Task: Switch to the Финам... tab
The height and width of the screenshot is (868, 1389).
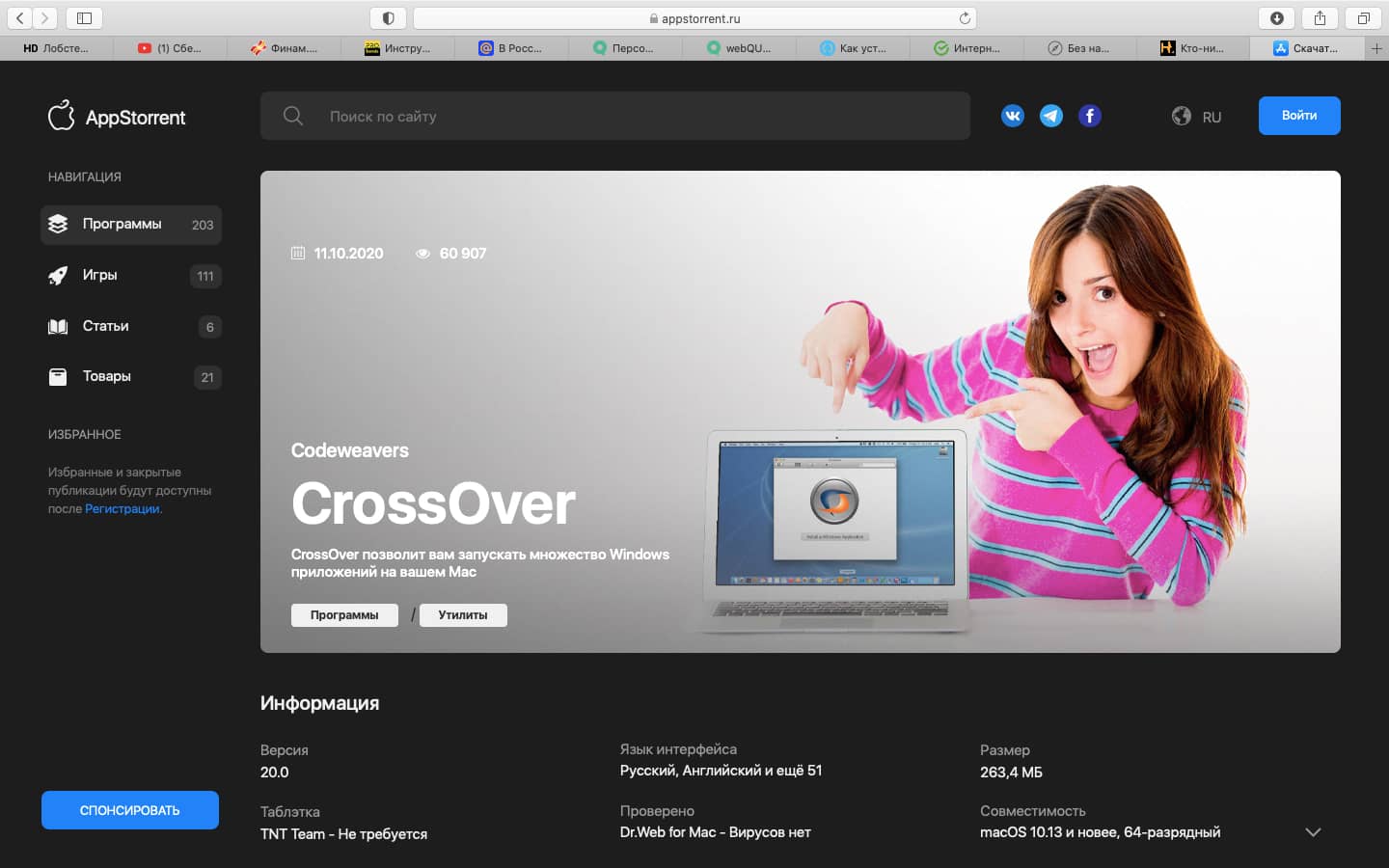Action: [x=284, y=48]
